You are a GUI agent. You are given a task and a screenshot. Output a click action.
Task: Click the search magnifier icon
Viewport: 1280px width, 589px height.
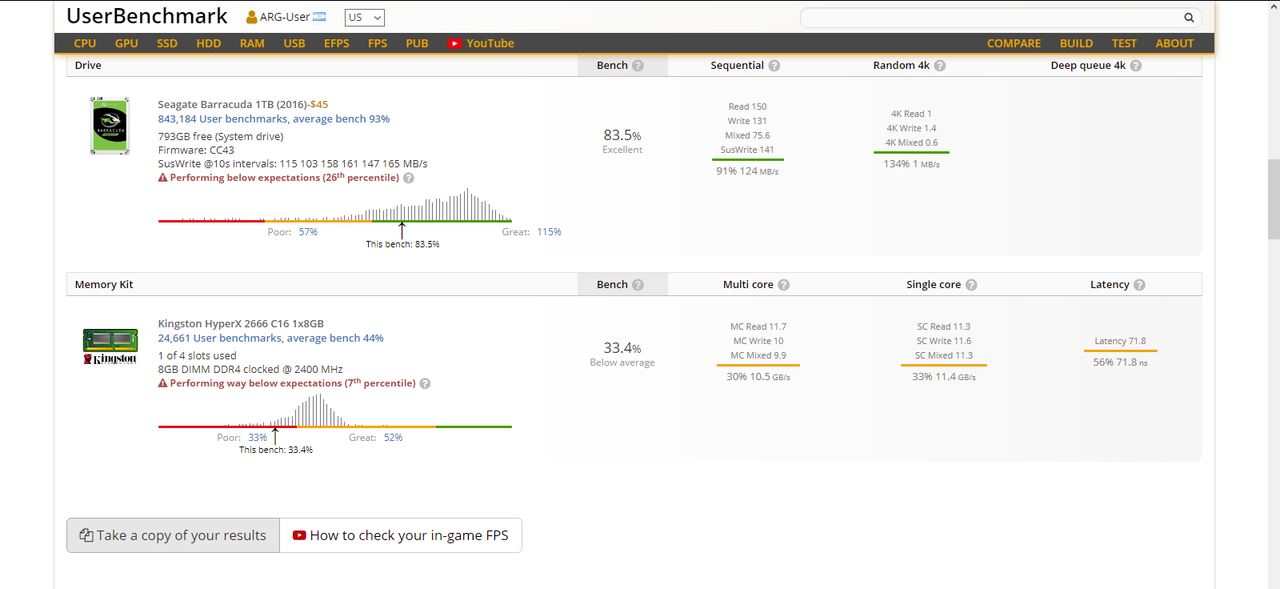pyautogui.click(x=1189, y=18)
